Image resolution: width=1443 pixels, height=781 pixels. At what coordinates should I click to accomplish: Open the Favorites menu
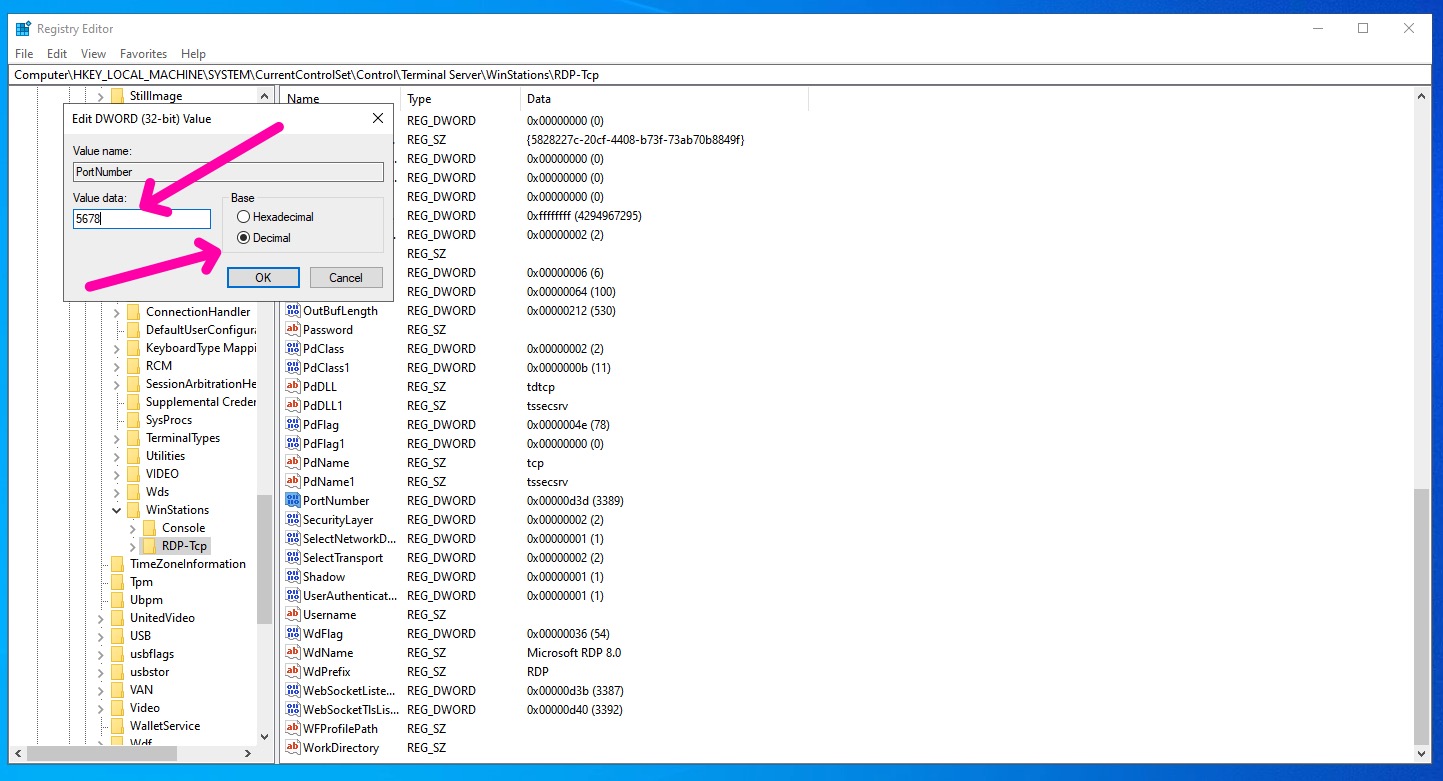coord(143,54)
